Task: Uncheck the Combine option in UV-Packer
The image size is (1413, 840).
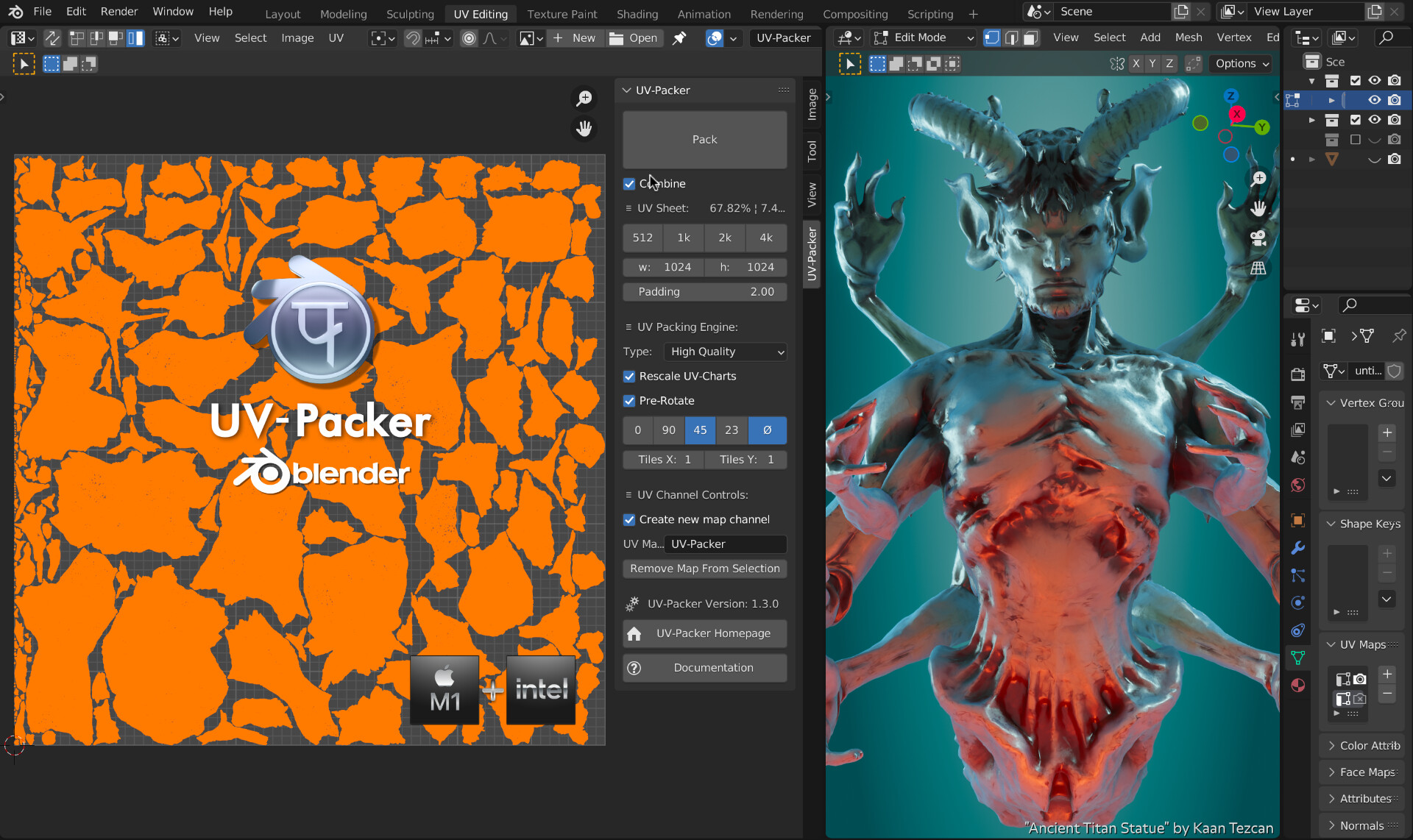Action: coord(630,183)
